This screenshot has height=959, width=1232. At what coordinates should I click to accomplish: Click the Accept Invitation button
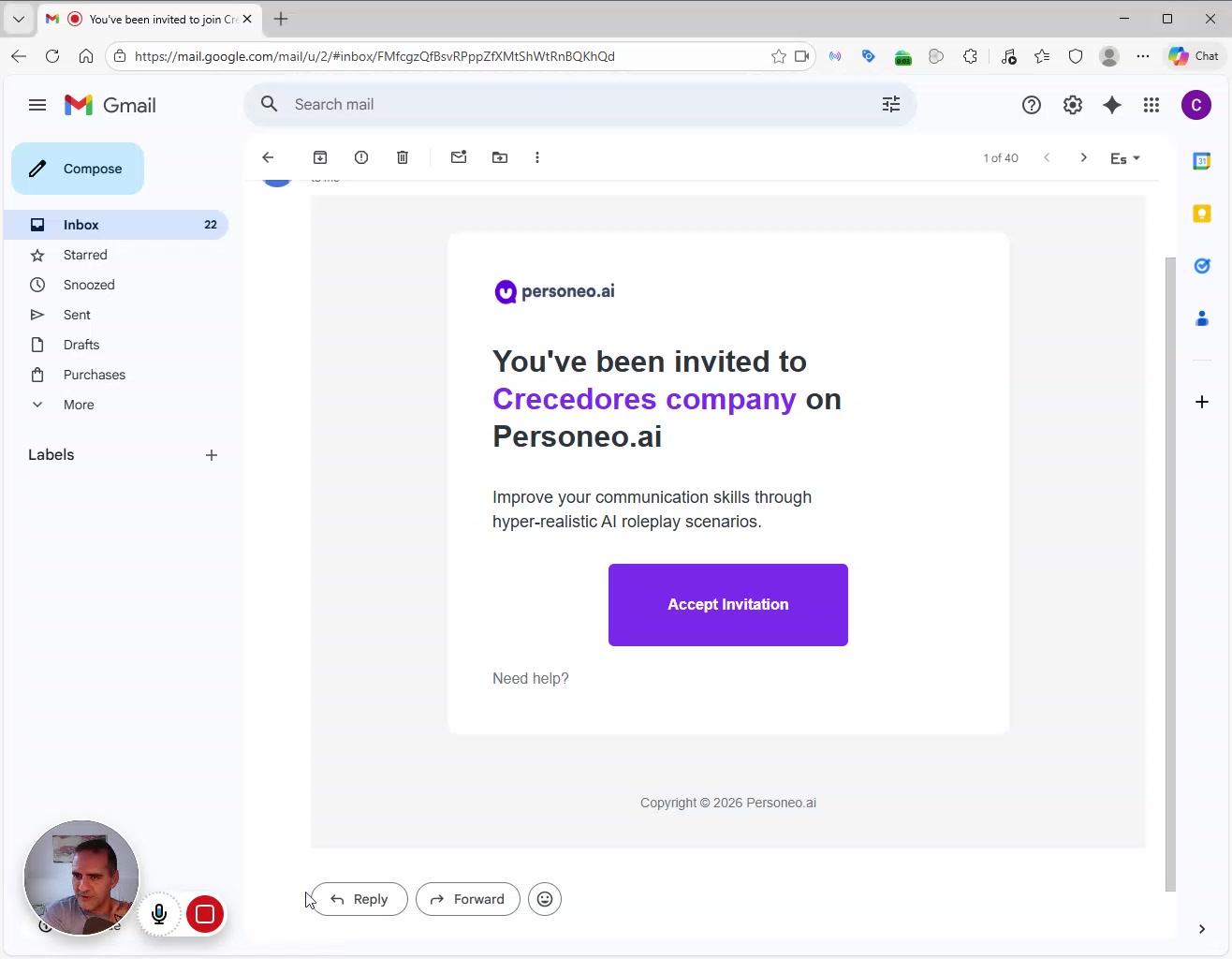[728, 605]
